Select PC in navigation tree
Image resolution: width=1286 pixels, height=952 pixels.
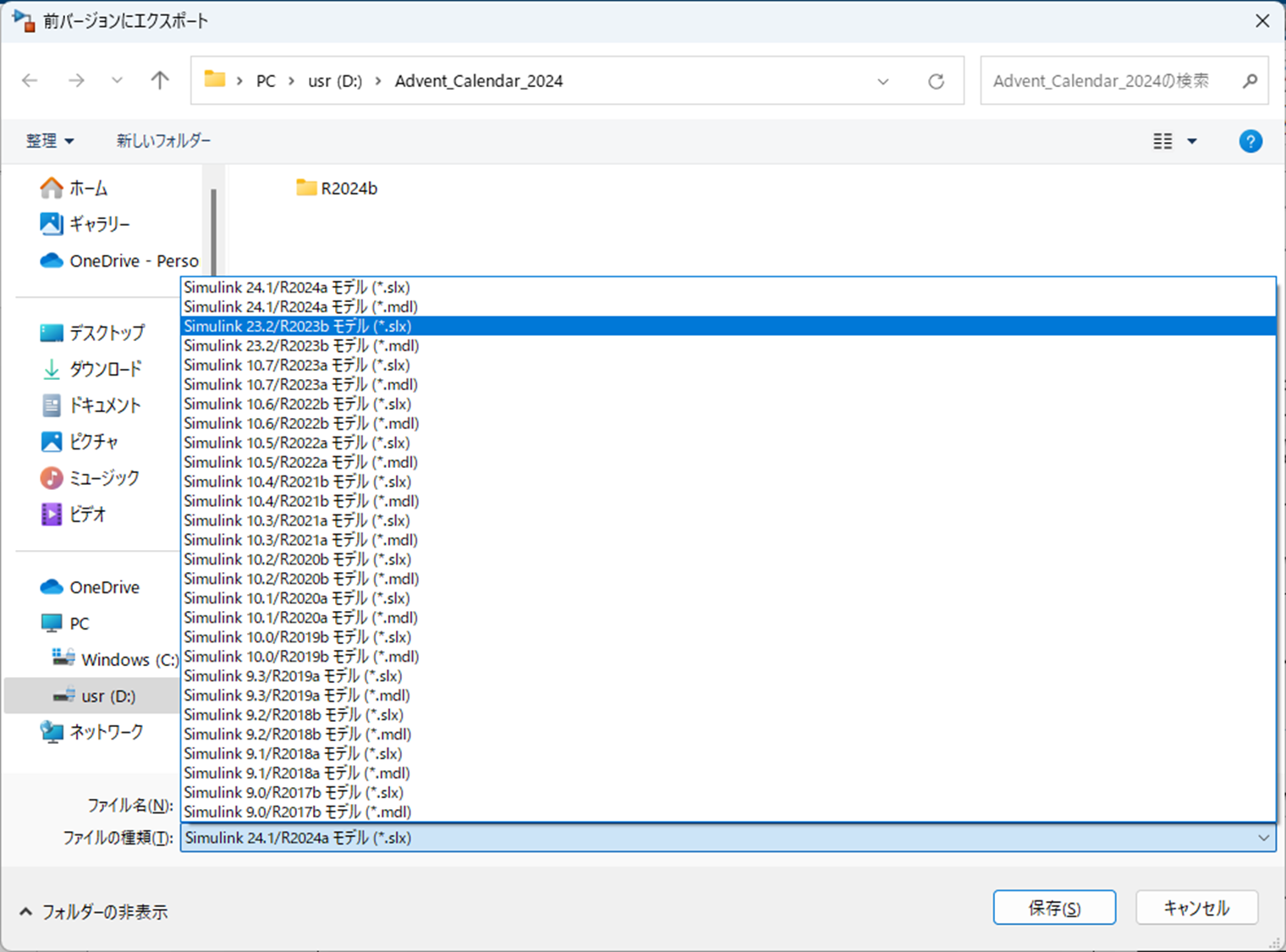65,624
